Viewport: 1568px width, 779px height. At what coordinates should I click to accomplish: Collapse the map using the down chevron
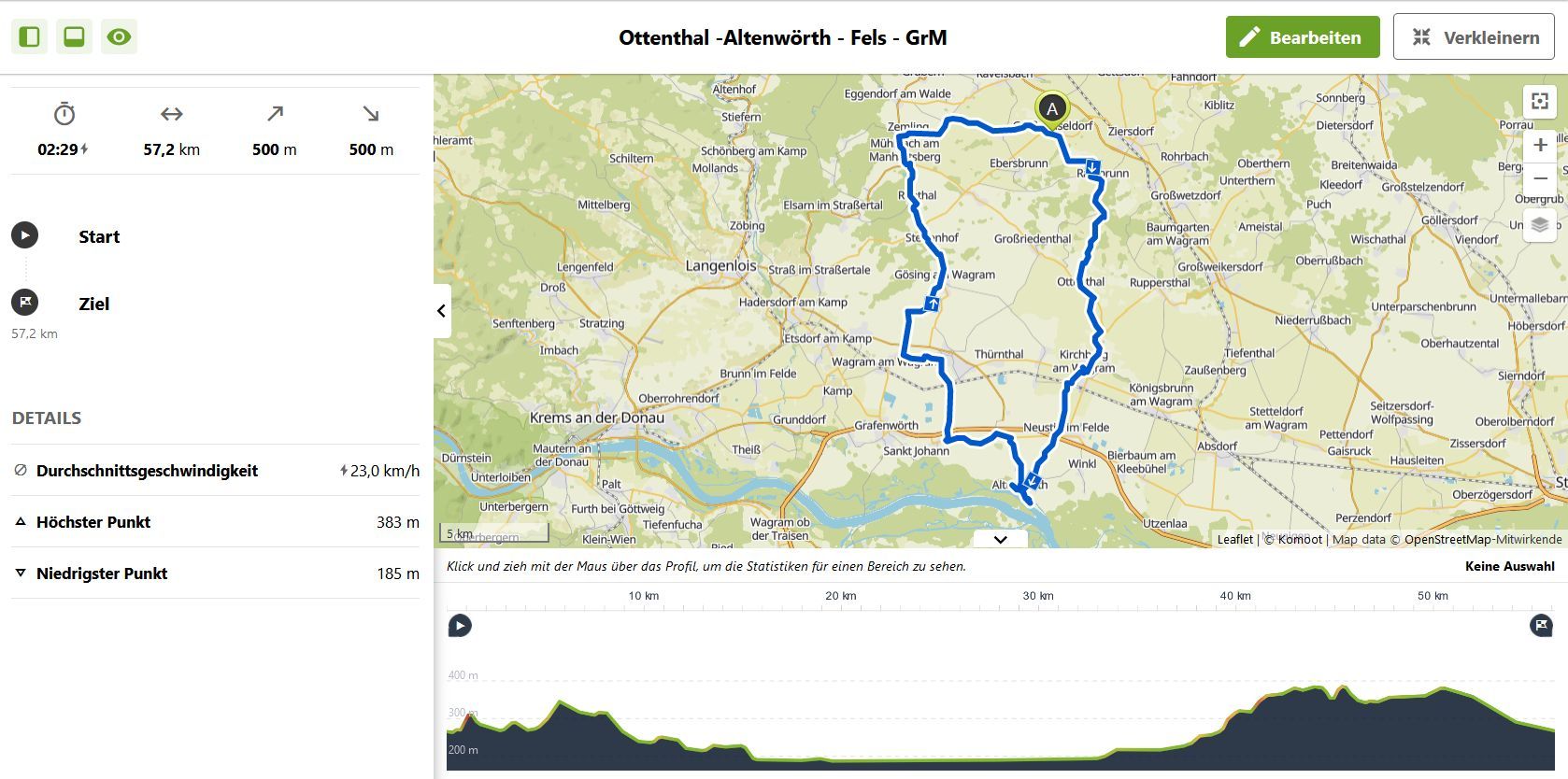click(x=1001, y=539)
